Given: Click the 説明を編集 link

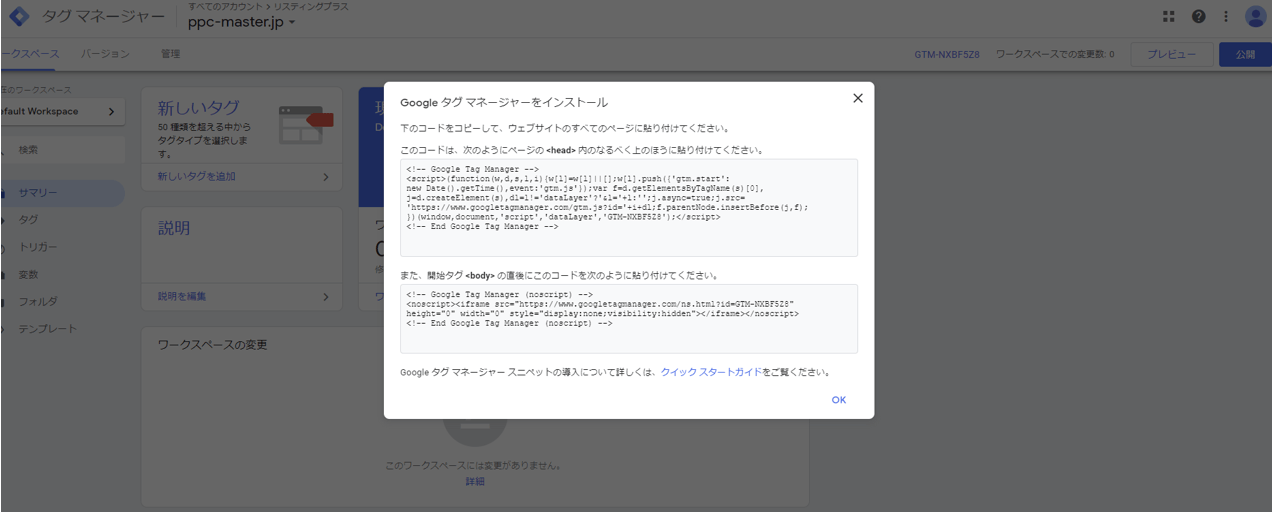Looking at the screenshot, I should (x=182, y=297).
